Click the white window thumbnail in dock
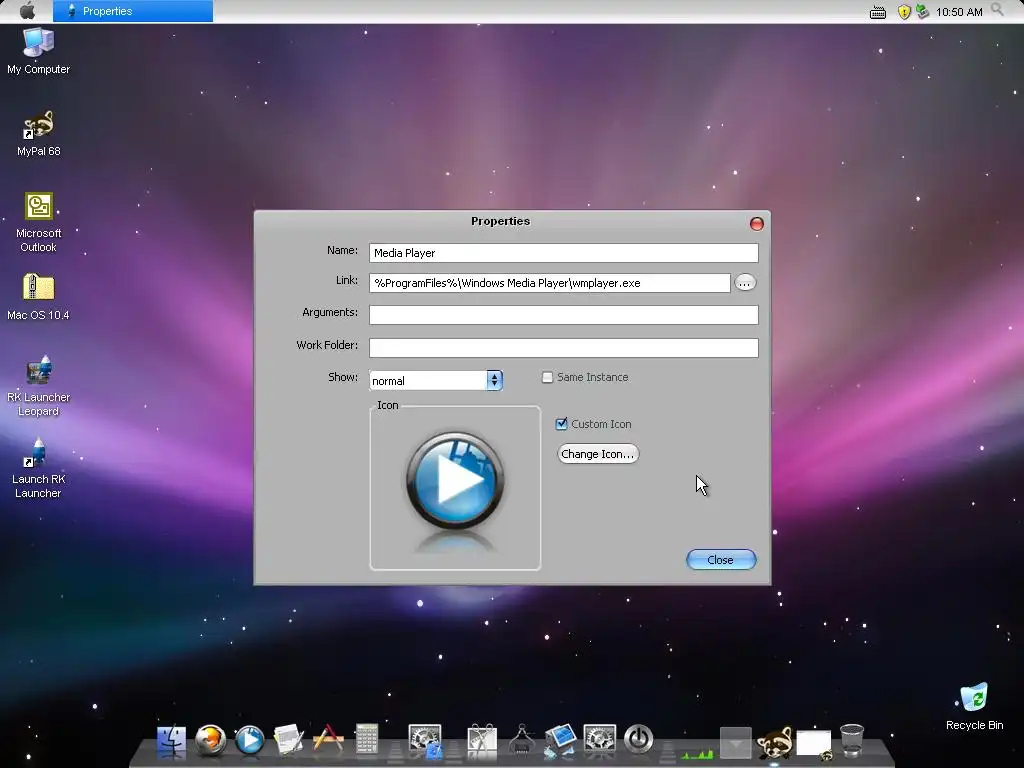 814,744
